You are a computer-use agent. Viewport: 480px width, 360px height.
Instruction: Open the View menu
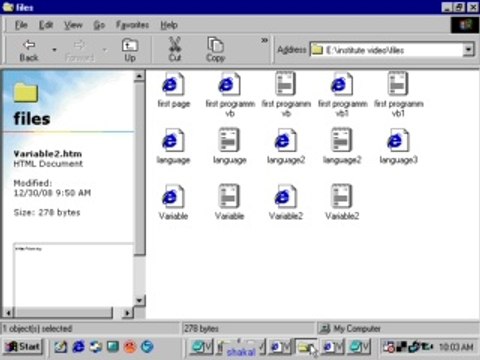pyautogui.click(x=73, y=25)
